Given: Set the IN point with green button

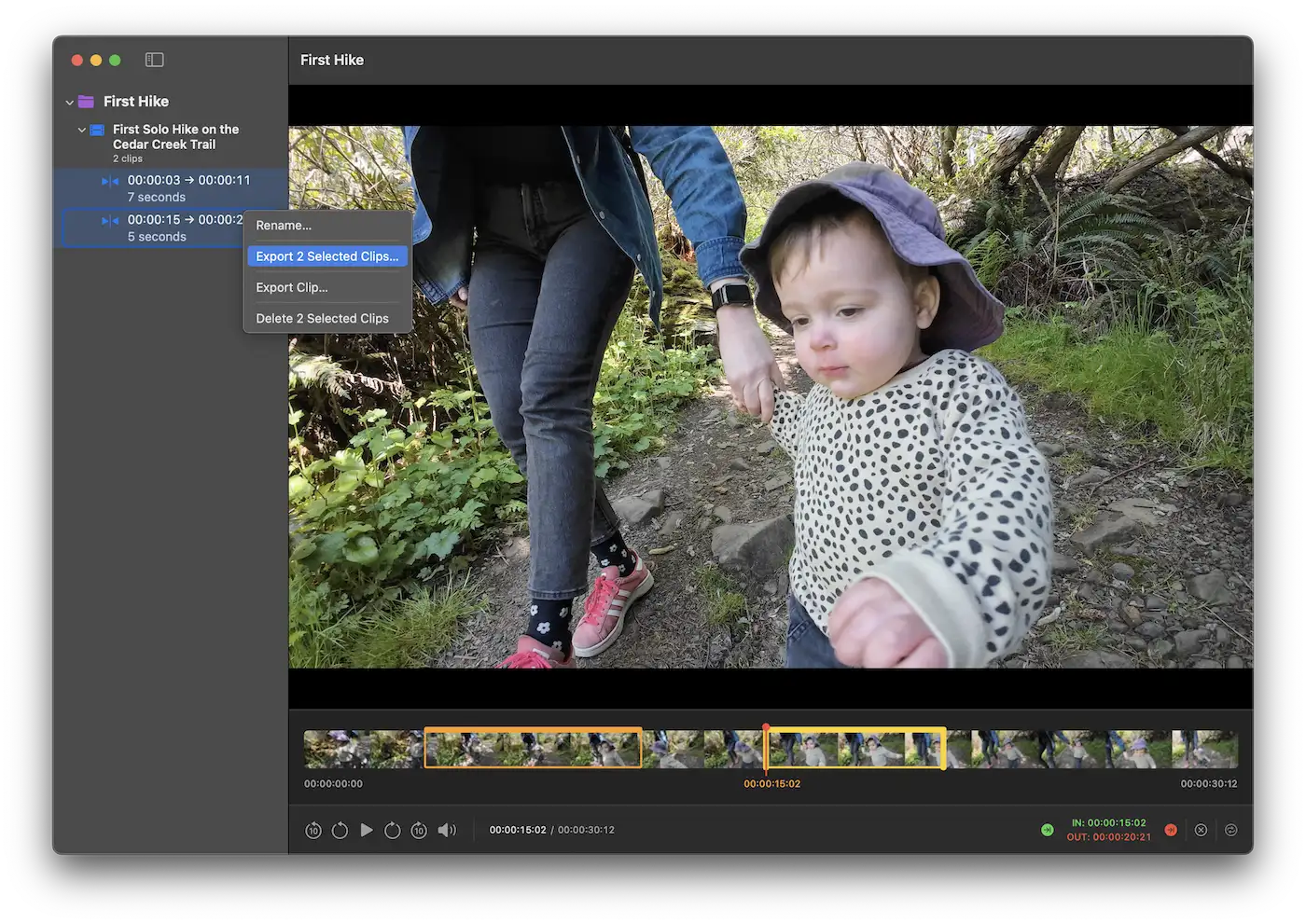Looking at the screenshot, I should 1047,830.
